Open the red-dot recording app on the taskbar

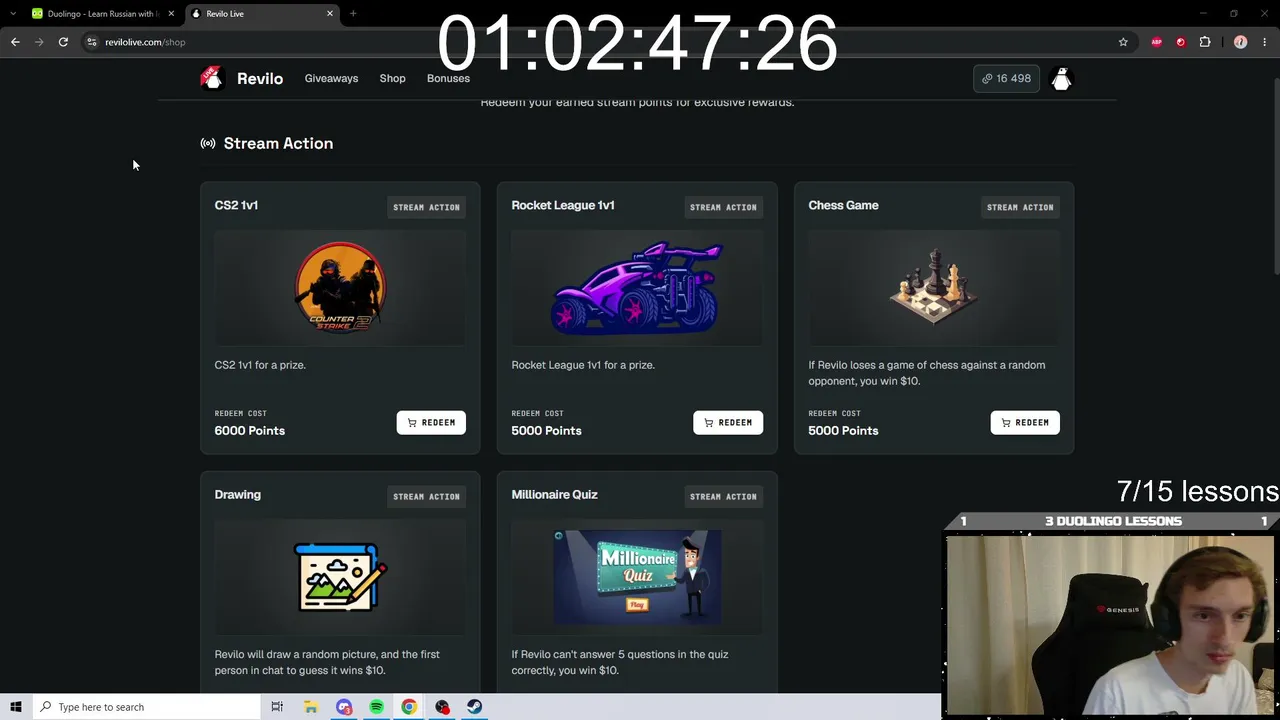442,707
